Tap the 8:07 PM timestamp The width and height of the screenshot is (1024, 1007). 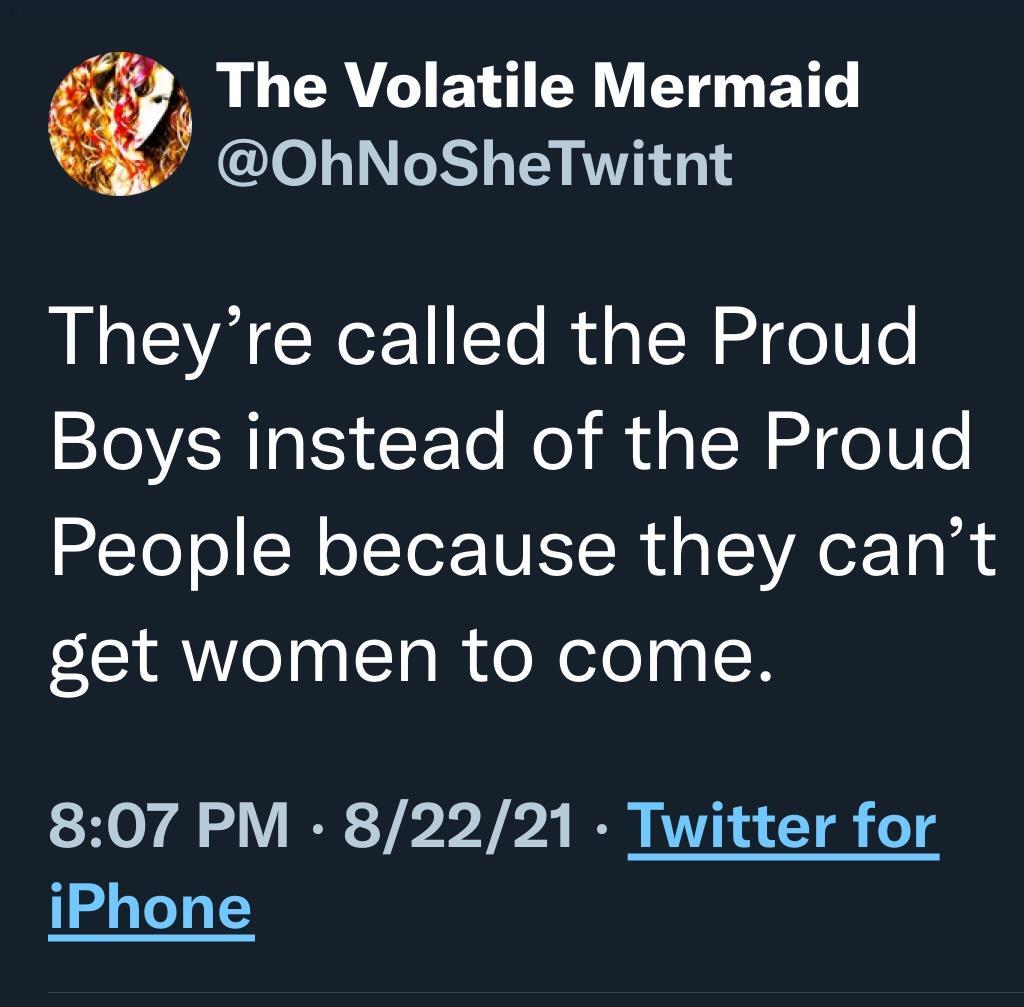(x=168, y=826)
